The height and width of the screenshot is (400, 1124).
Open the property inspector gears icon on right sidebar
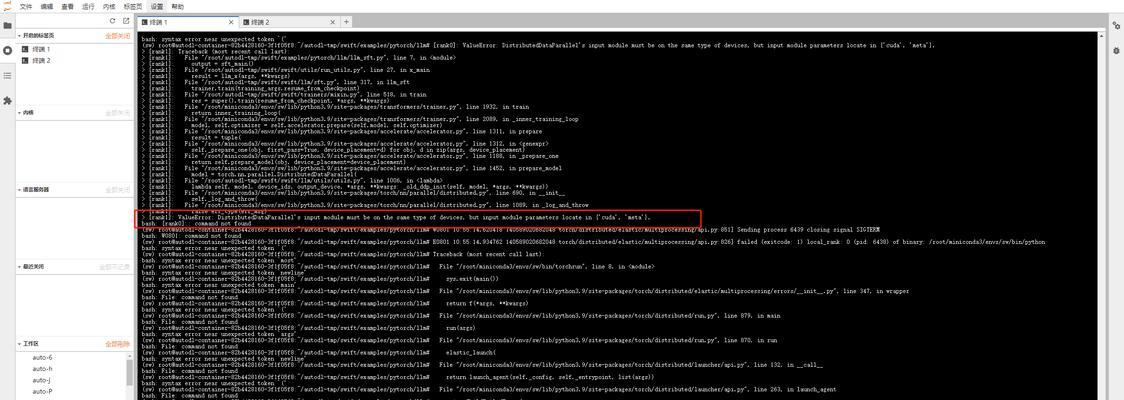coord(1116,27)
